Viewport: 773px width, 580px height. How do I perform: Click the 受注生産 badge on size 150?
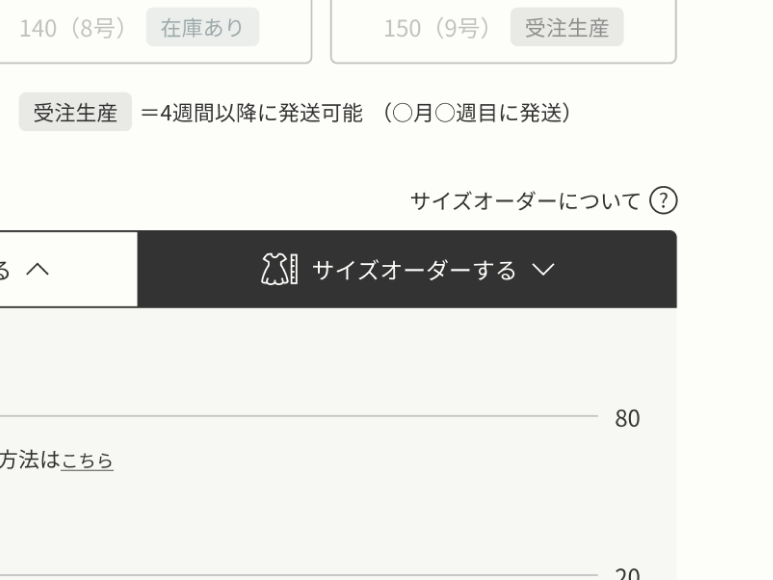coord(566,28)
